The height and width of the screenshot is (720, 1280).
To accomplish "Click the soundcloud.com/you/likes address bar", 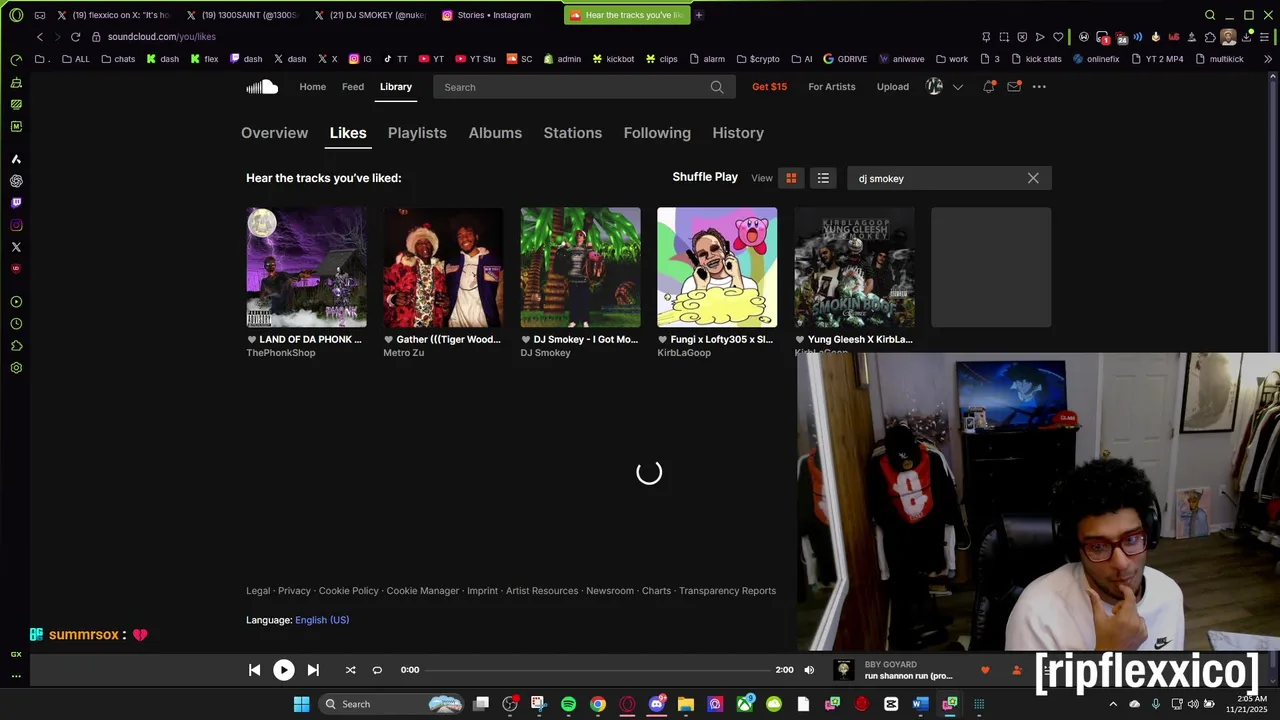I will pyautogui.click(x=161, y=37).
